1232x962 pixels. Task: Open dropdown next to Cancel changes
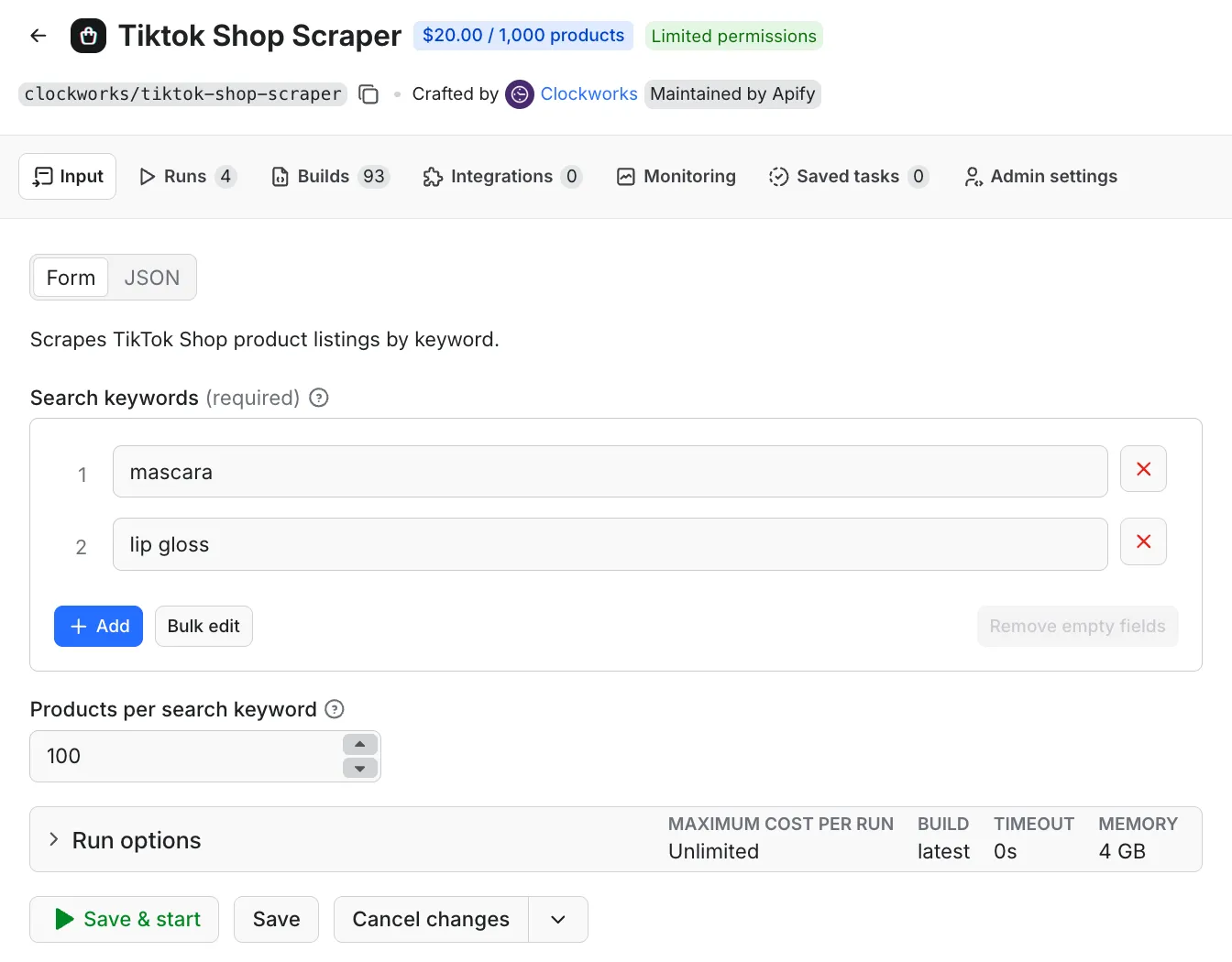558,919
